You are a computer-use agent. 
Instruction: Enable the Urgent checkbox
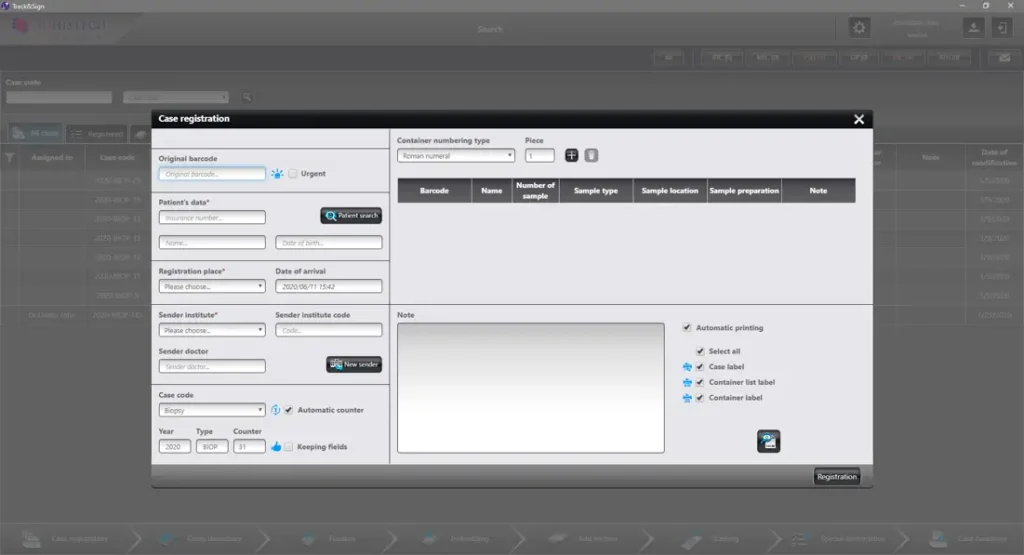pos(293,174)
